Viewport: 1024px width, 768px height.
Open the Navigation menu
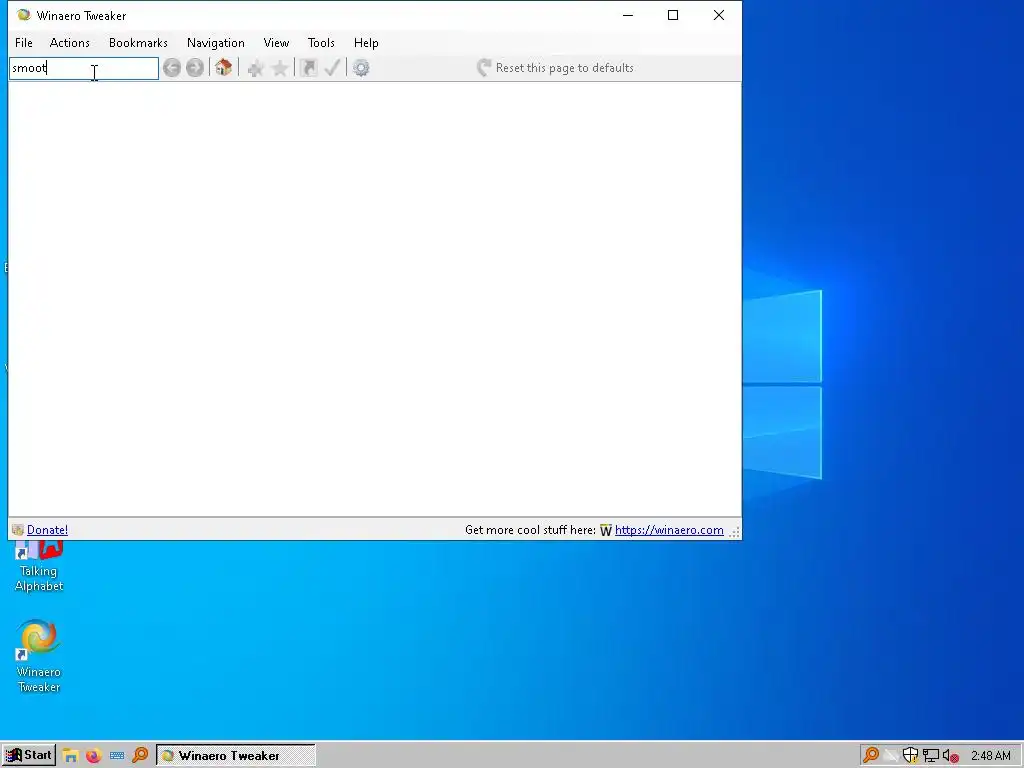click(216, 42)
